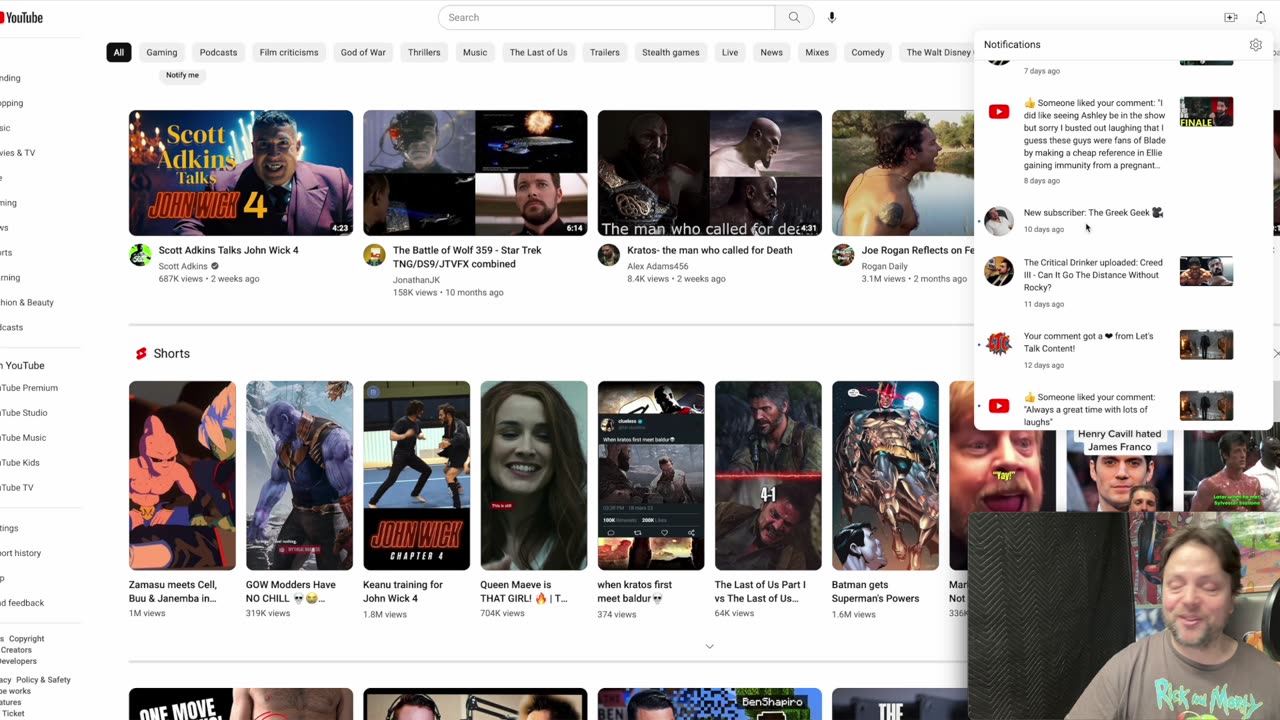This screenshot has width=1280, height=720.
Task: Click the Policy & Safety footer link
Action: 43,680
